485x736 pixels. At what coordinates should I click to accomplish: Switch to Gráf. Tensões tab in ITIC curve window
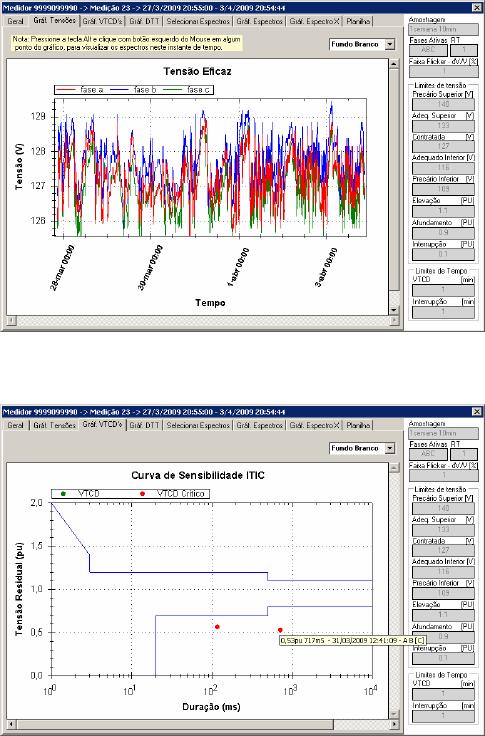(x=54, y=425)
